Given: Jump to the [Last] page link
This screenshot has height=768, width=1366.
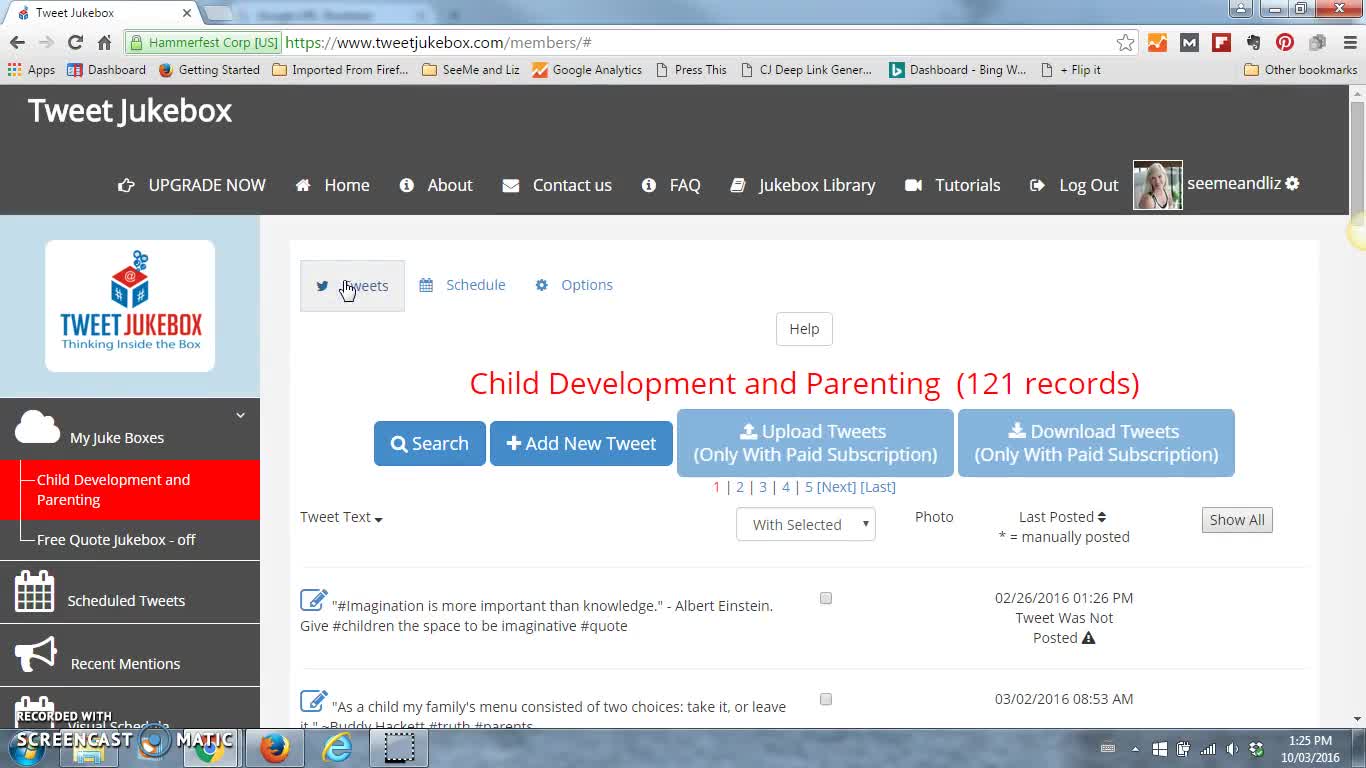Looking at the screenshot, I should pos(878,487).
